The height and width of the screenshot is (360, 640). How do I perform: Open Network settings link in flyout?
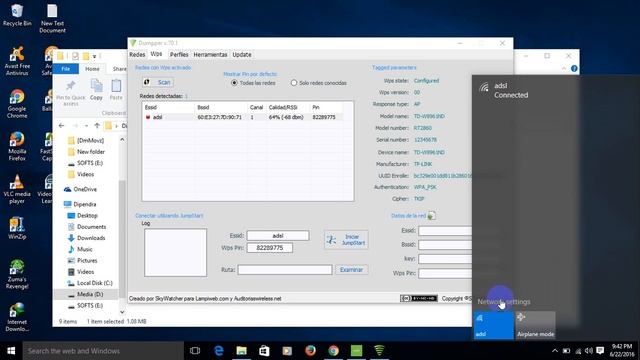pyautogui.click(x=504, y=302)
